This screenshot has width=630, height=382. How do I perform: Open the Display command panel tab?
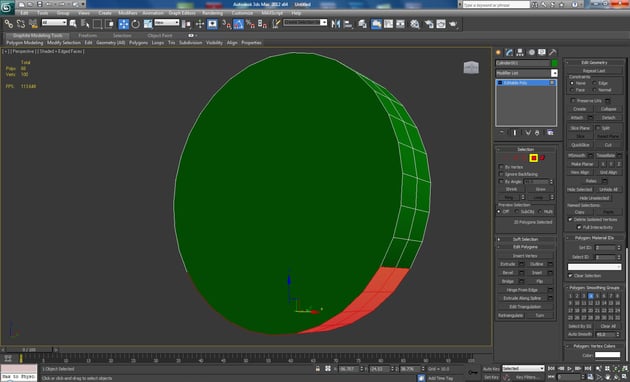click(542, 52)
